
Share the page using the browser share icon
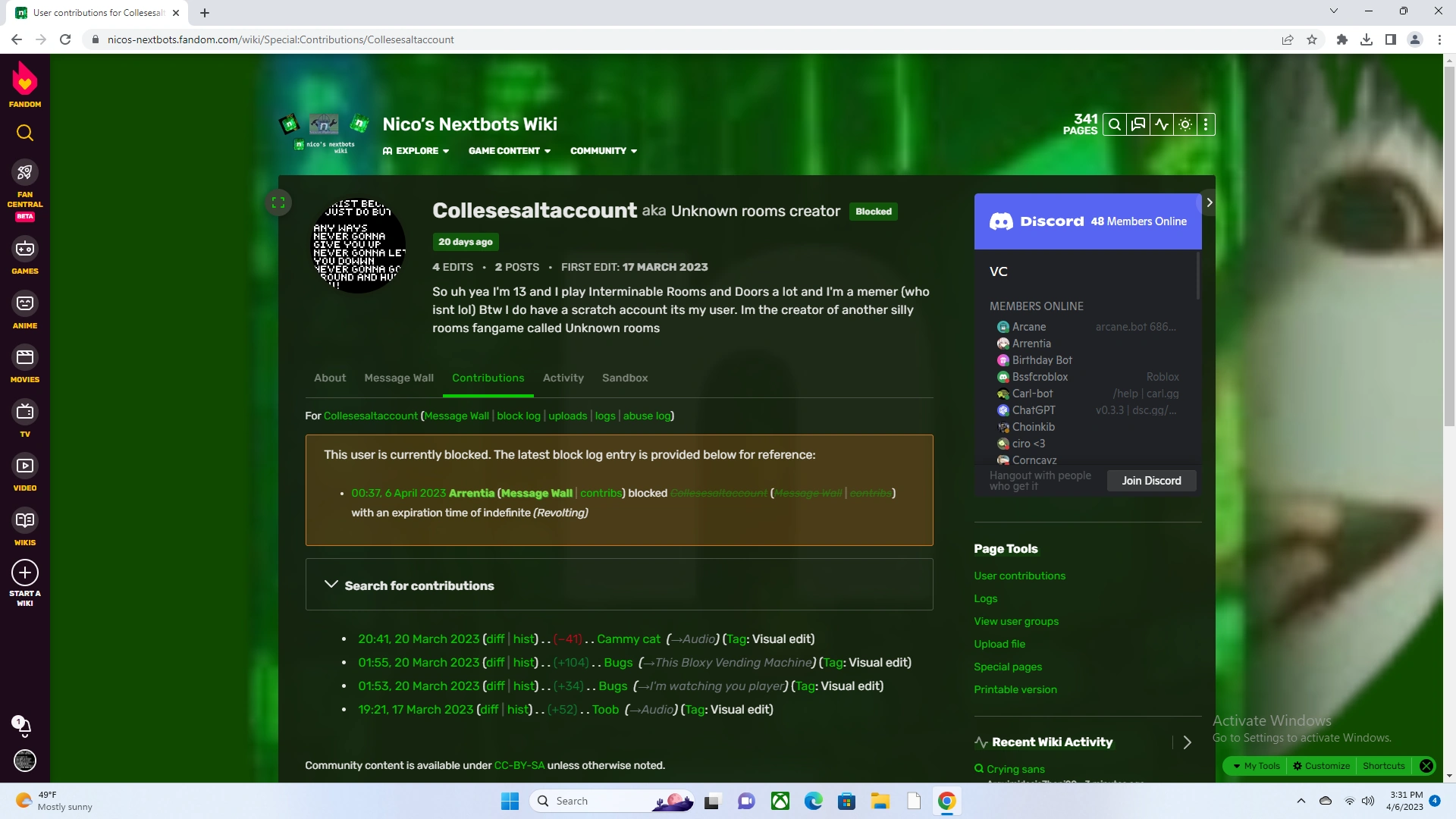tap(1288, 39)
